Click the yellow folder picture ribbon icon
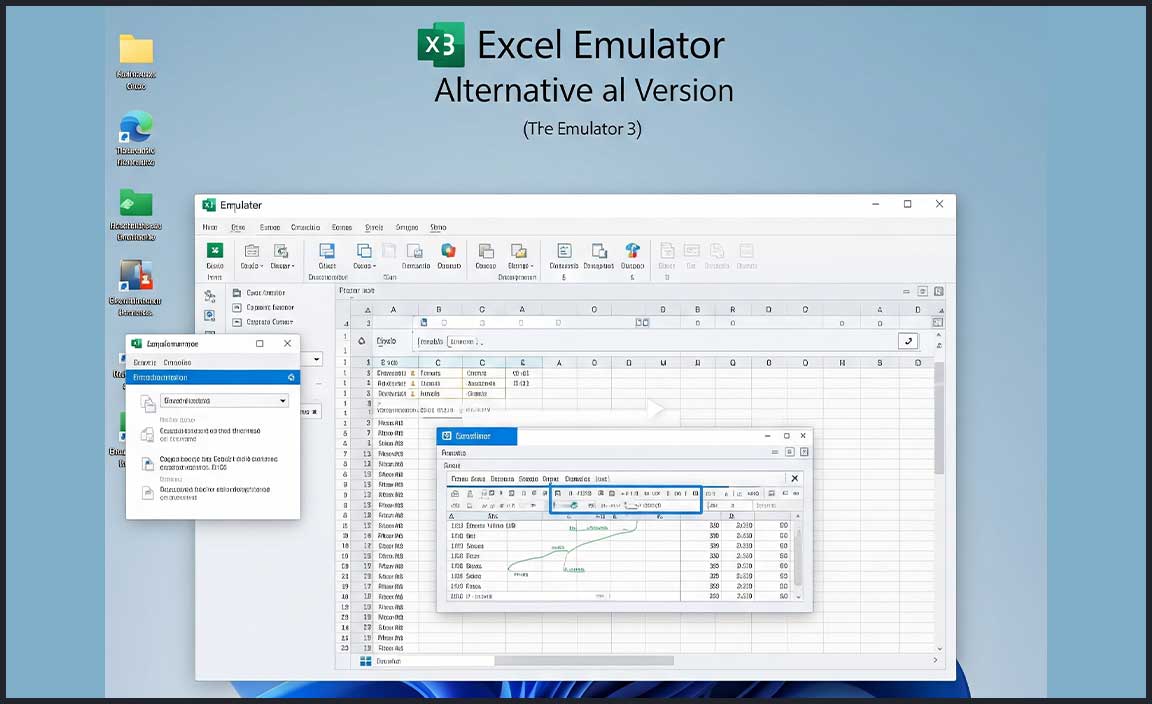Image resolution: width=1152 pixels, height=704 pixels. point(518,251)
